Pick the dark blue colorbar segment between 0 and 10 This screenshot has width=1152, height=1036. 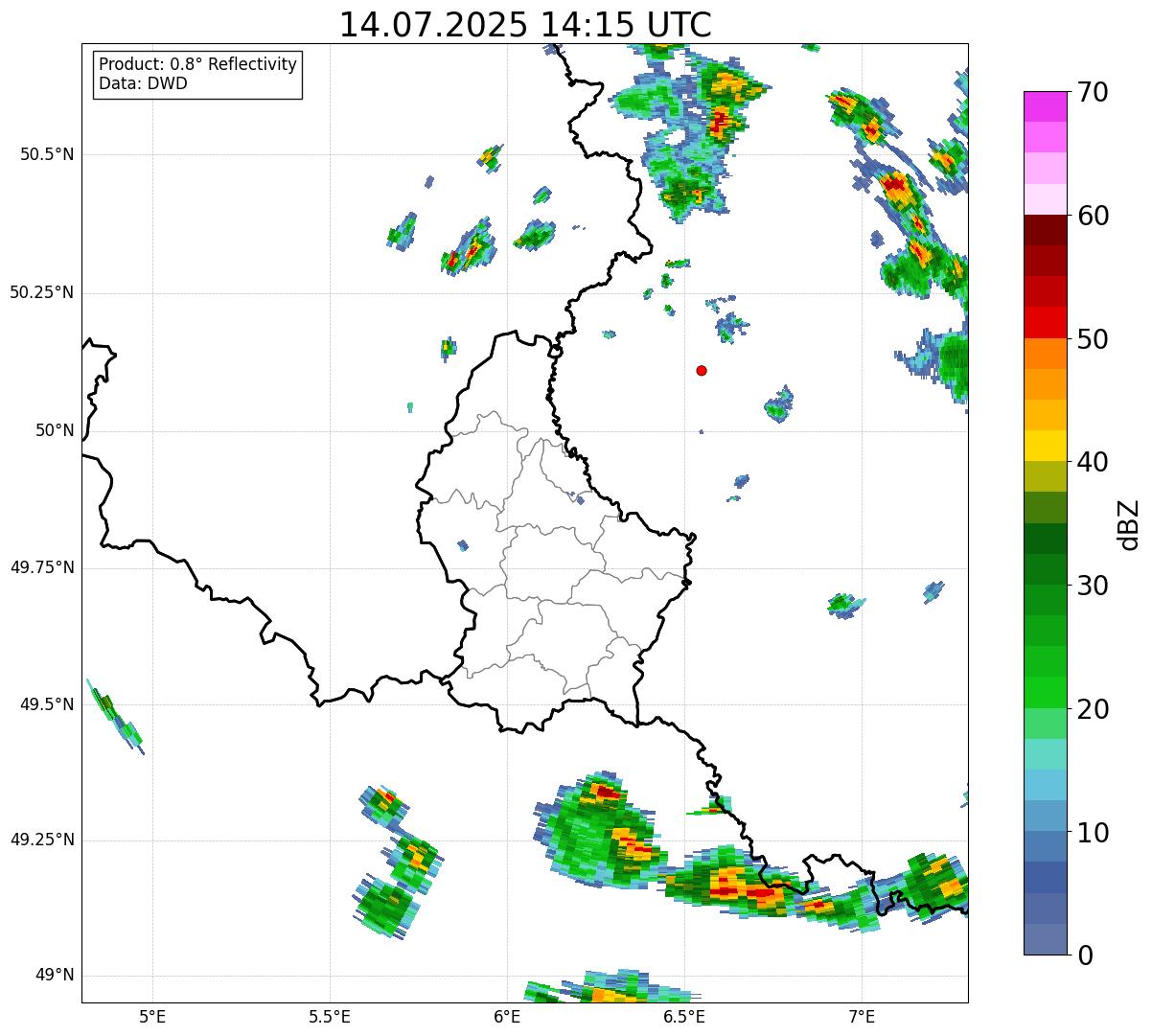pos(1045,877)
